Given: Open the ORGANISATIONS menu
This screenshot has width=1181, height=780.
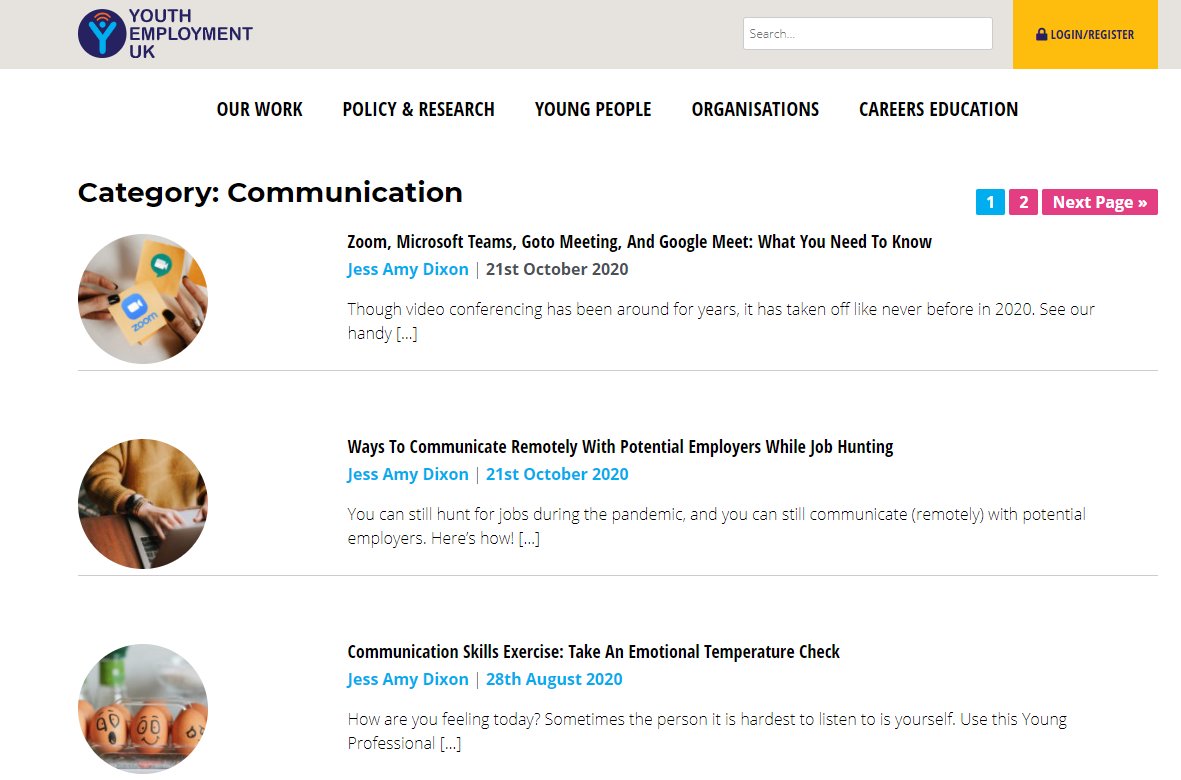Looking at the screenshot, I should coord(755,109).
